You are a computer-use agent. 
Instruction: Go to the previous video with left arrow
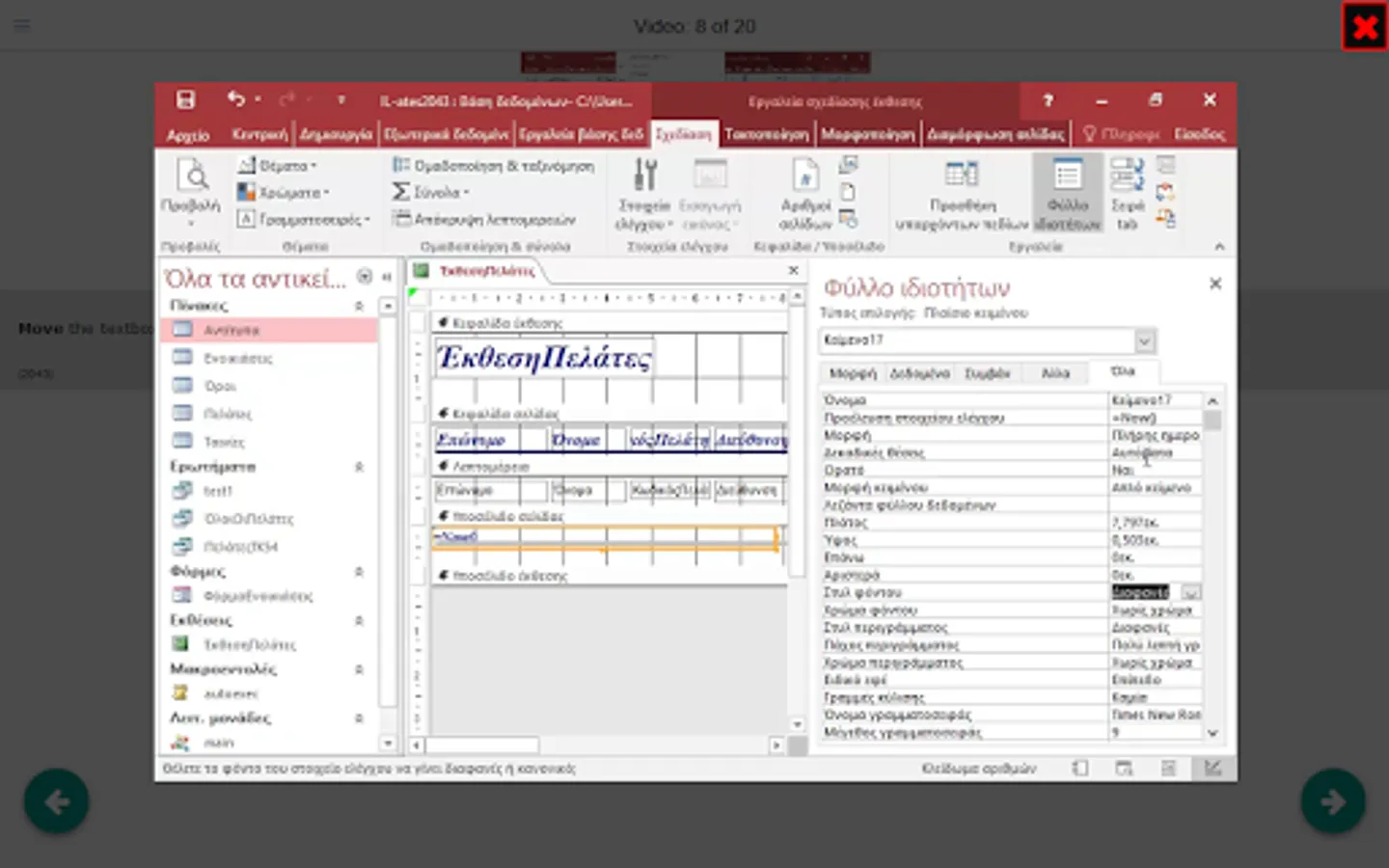coord(57,800)
